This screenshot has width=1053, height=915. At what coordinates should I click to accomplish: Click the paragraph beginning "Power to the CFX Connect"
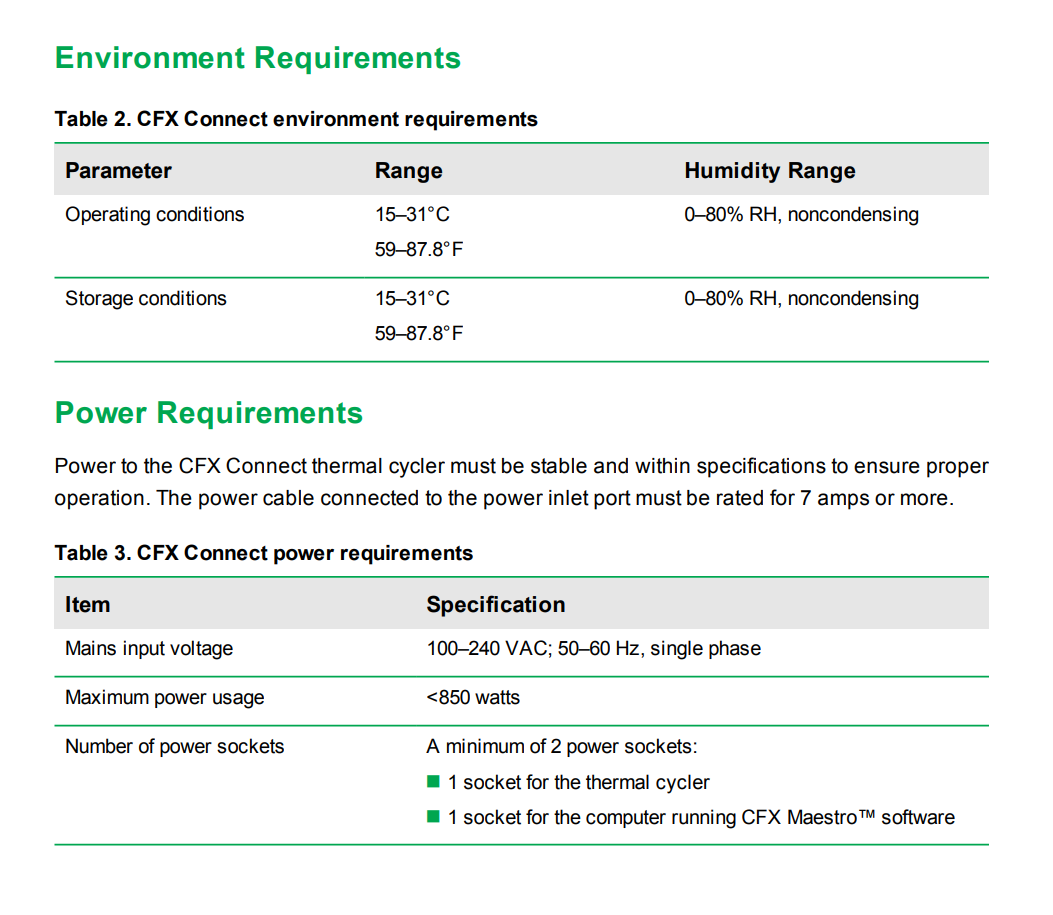click(x=521, y=482)
